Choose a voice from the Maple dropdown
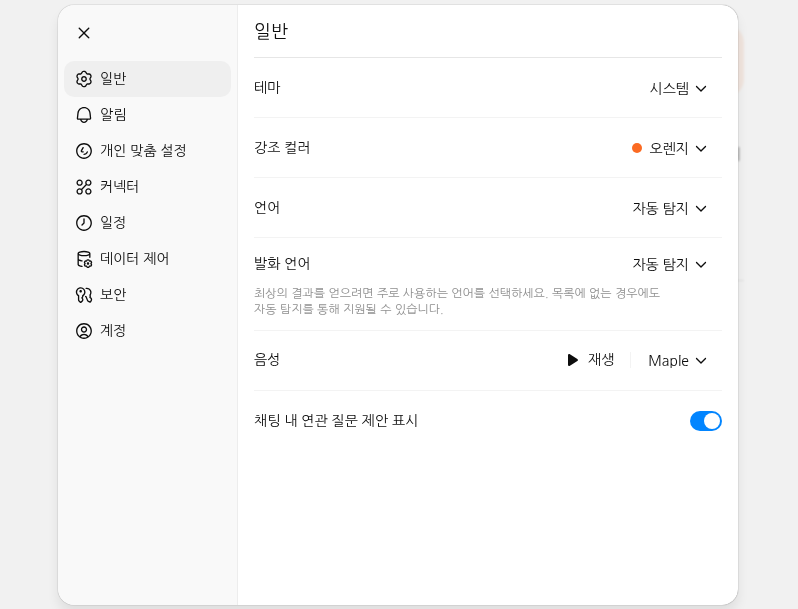The height and width of the screenshot is (609, 798). click(x=677, y=361)
